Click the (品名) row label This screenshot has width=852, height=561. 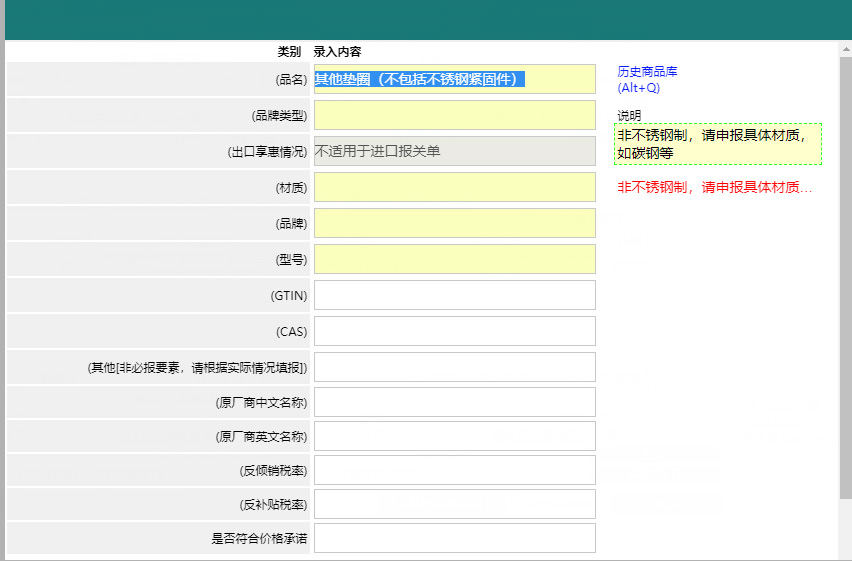[291, 80]
